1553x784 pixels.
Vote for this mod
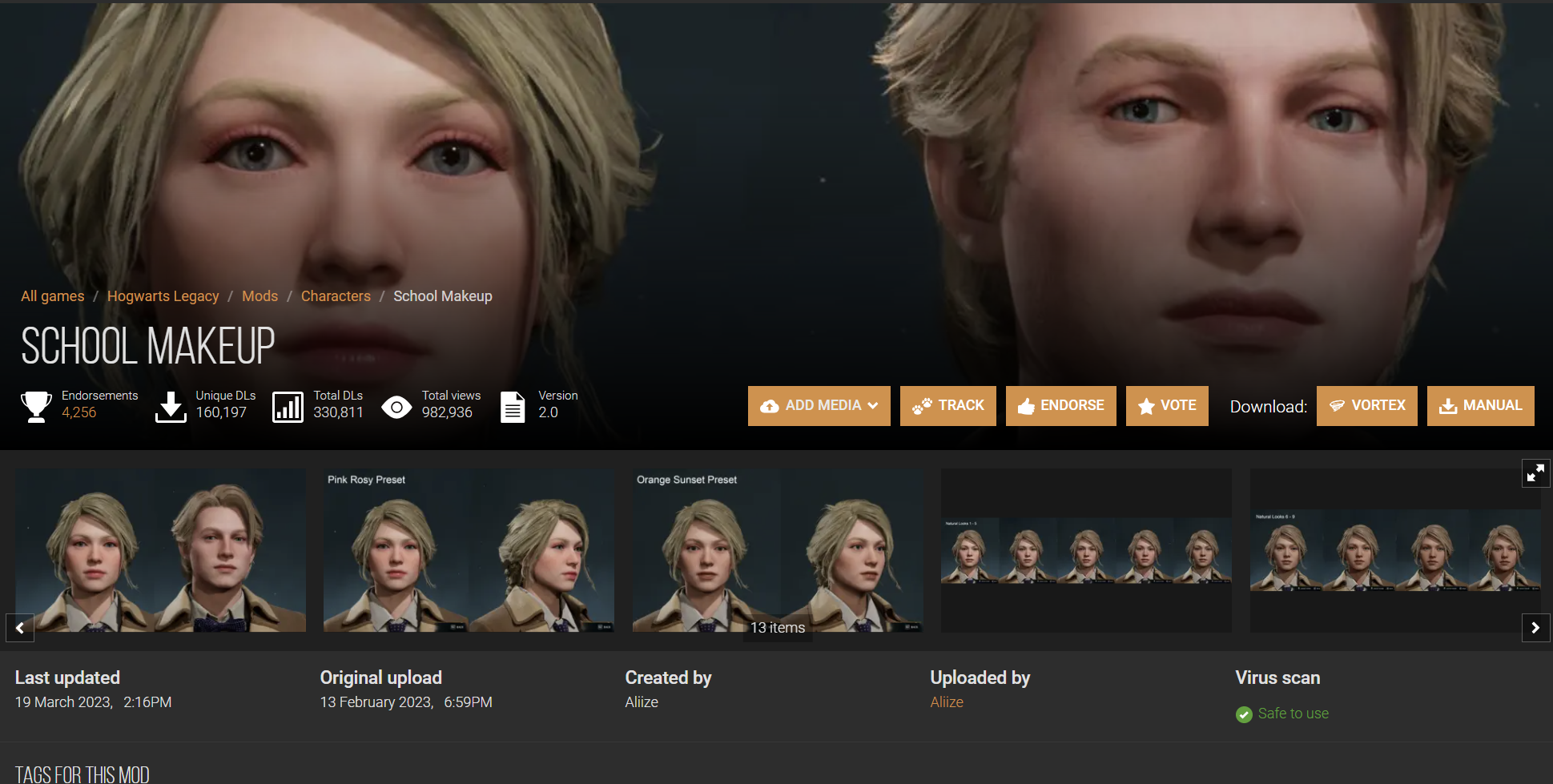click(x=1167, y=406)
